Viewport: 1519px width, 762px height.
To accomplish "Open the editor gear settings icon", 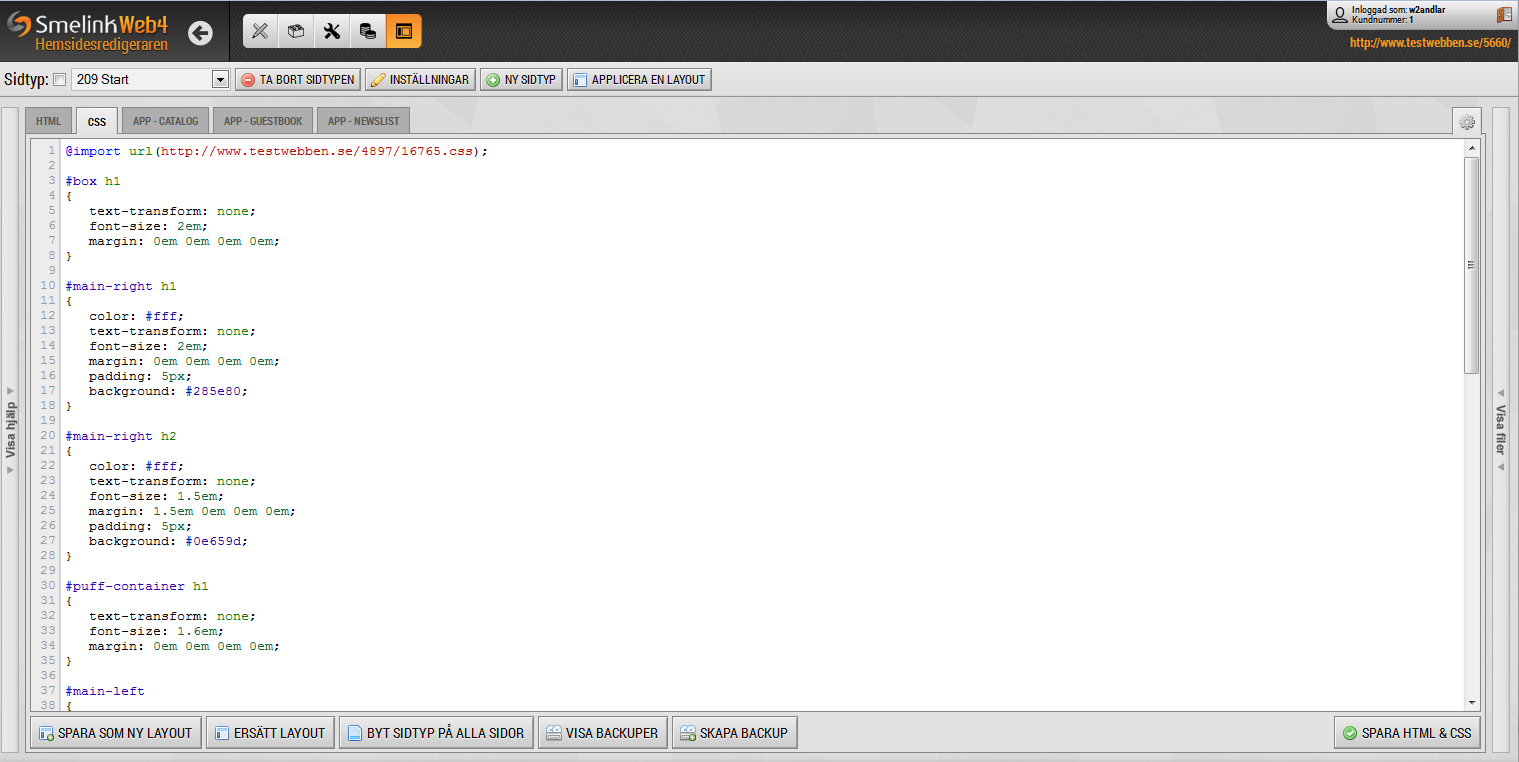I will pos(1467,122).
